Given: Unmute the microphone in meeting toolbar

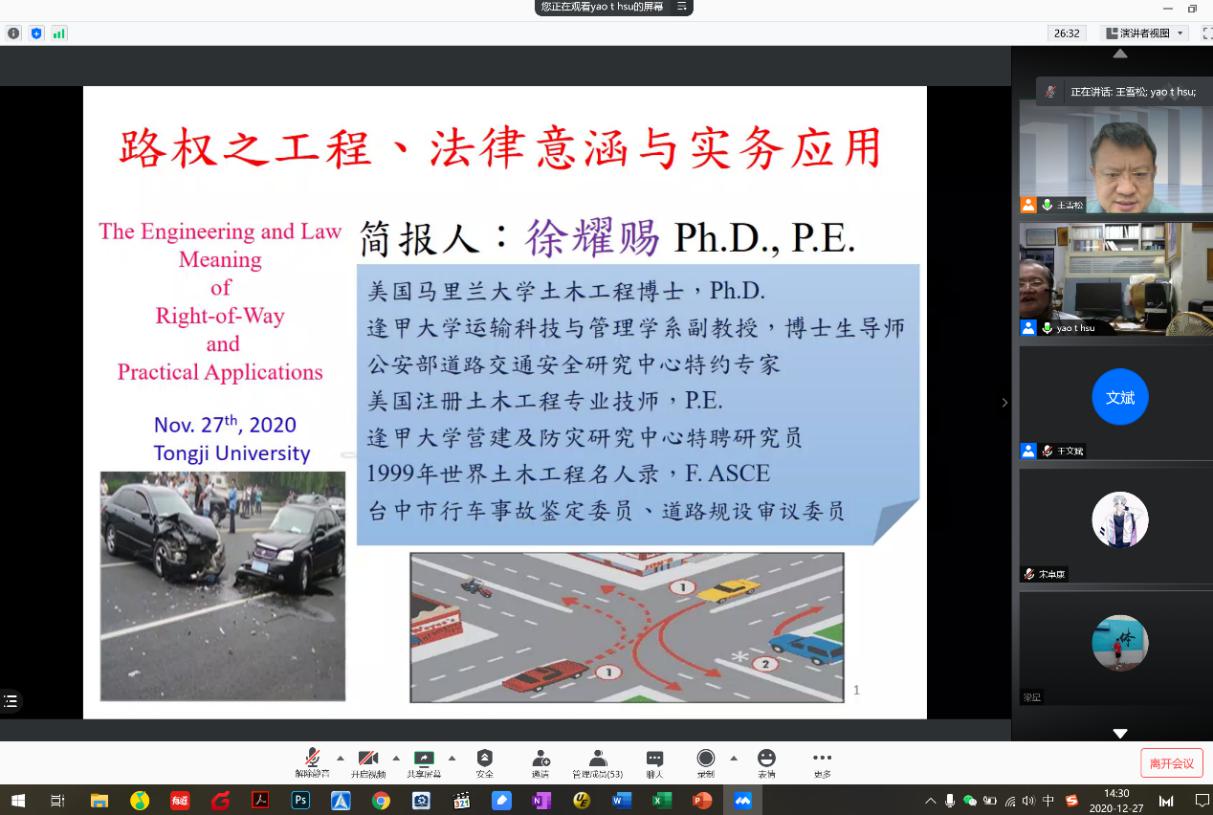Looking at the screenshot, I should [x=312, y=760].
